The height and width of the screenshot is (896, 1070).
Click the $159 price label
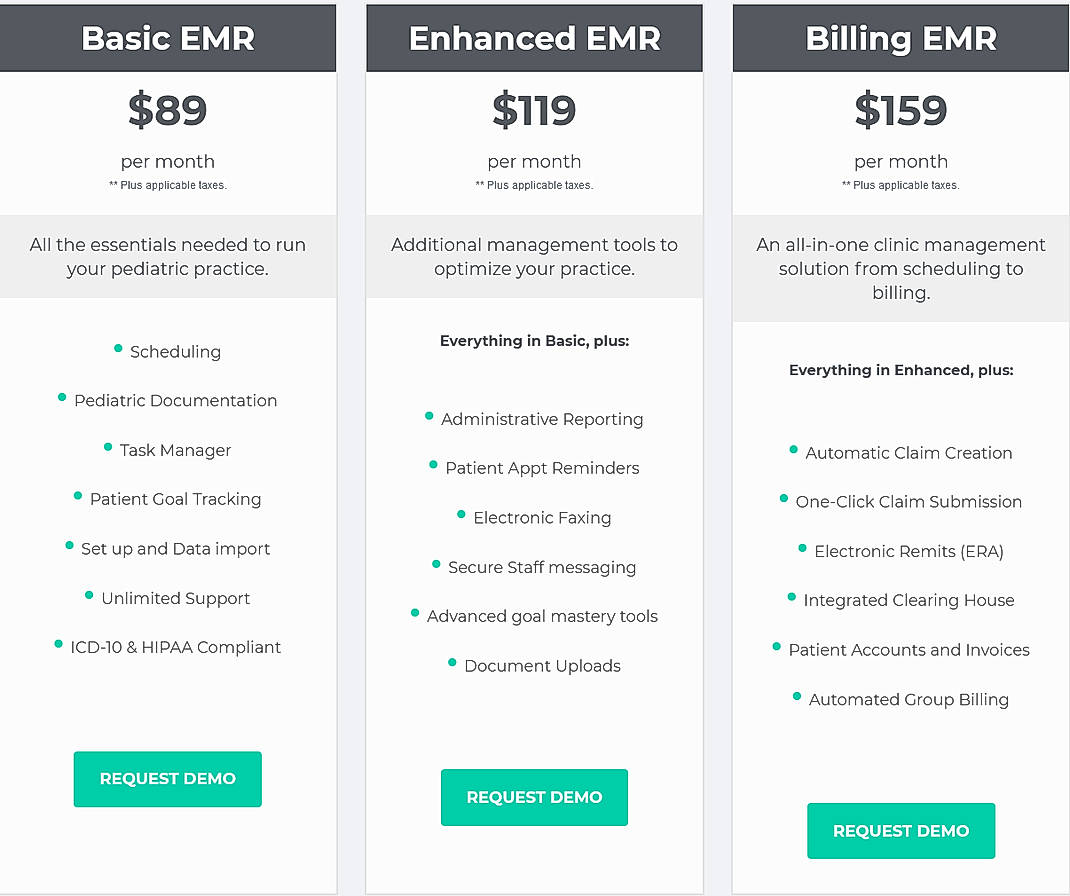pyautogui.click(x=900, y=112)
